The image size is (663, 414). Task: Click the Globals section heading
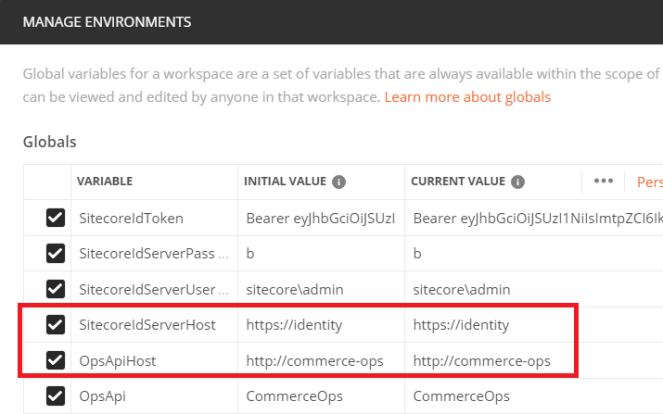click(x=49, y=142)
